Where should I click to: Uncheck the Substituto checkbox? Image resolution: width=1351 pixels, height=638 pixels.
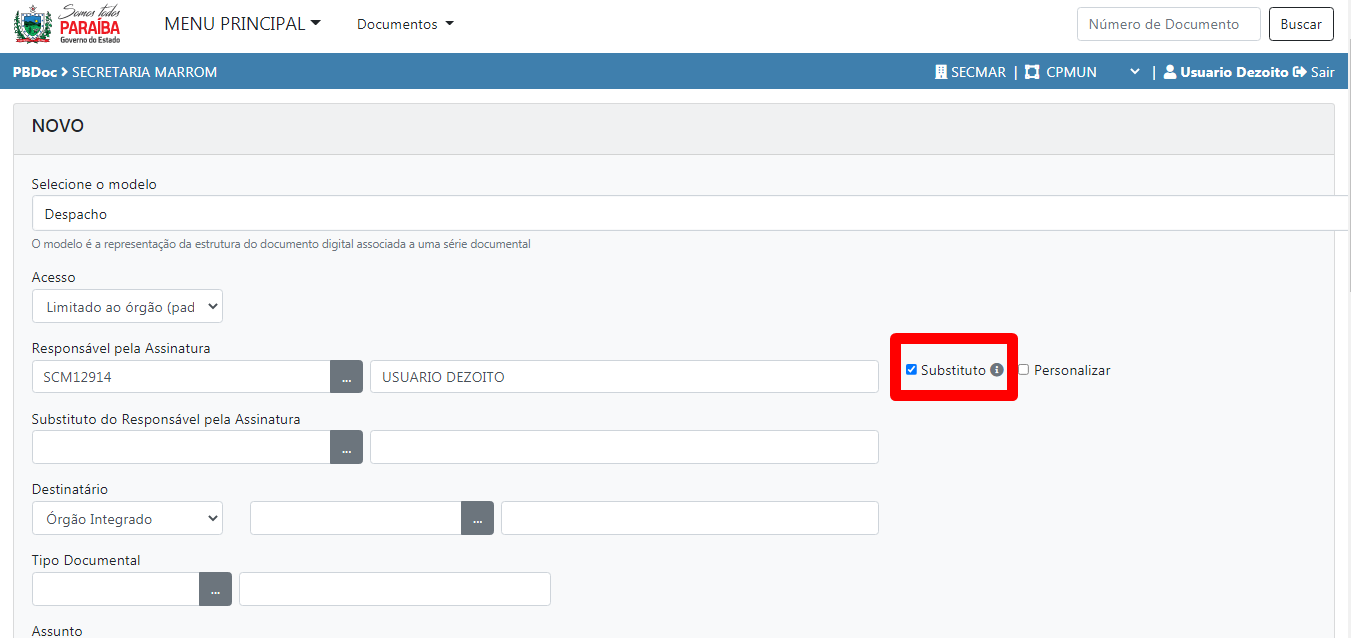[911, 370]
